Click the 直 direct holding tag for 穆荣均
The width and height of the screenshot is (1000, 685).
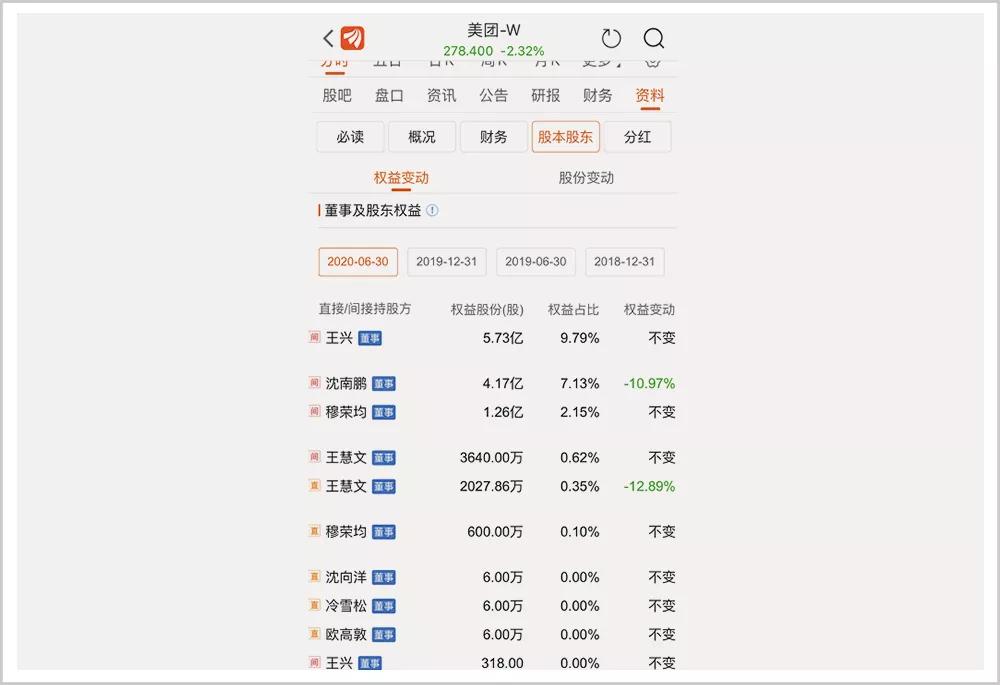pyautogui.click(x=313, y=532)
